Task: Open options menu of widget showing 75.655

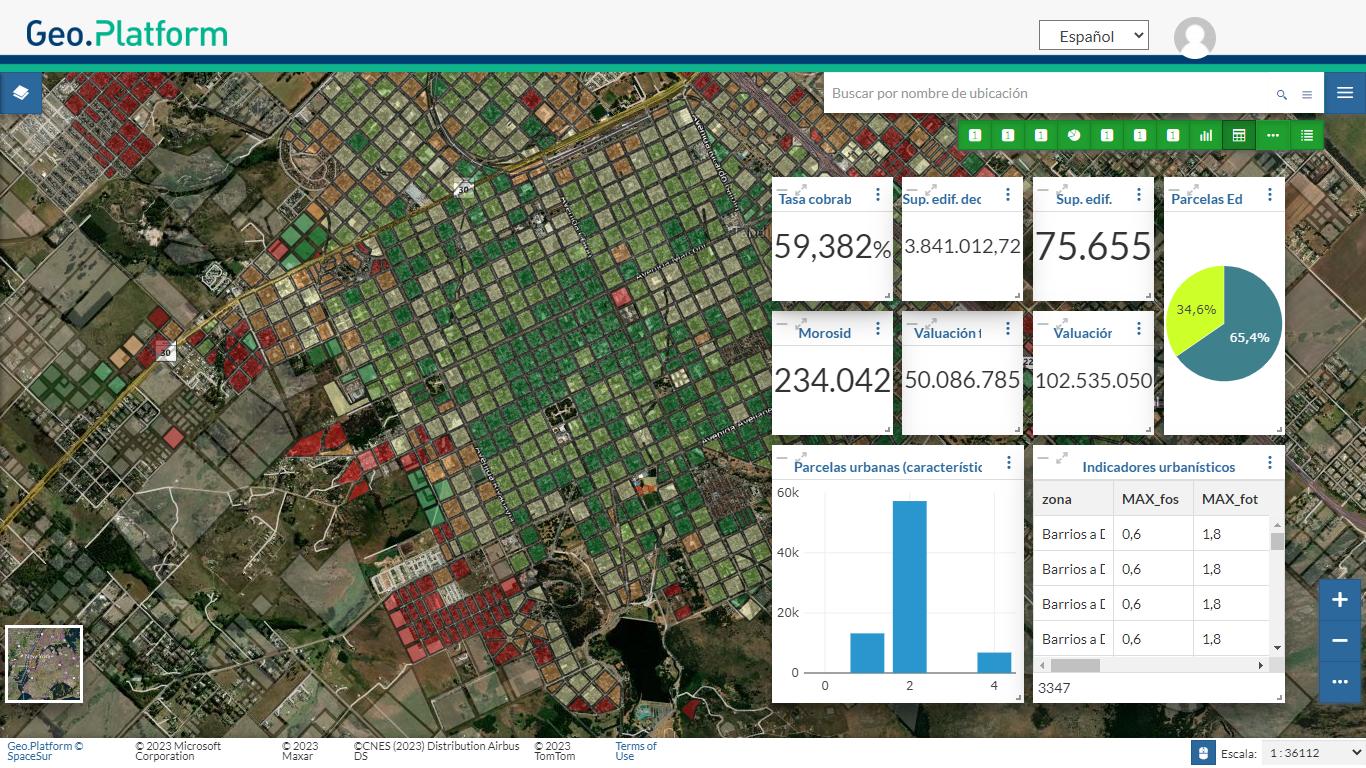Action: click(1139, 195)
